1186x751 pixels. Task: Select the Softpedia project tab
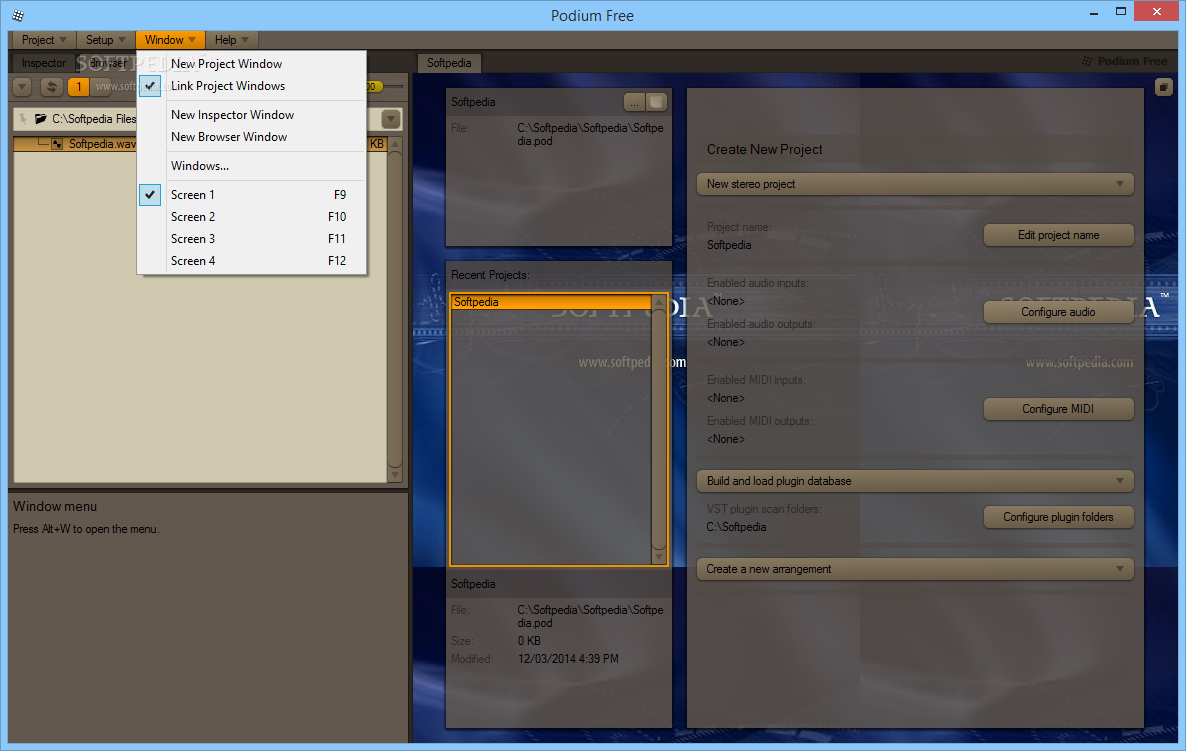[x=449, y=63]
